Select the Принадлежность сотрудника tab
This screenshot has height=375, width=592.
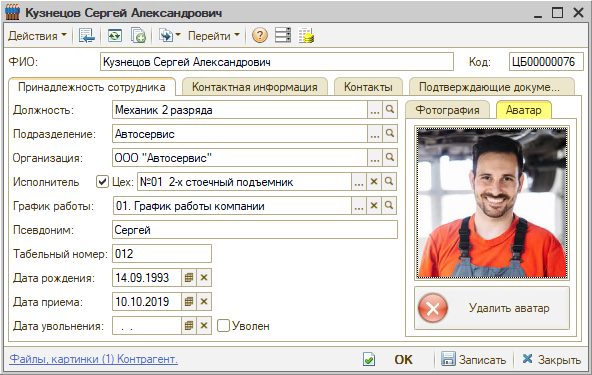tap(92, 87)
